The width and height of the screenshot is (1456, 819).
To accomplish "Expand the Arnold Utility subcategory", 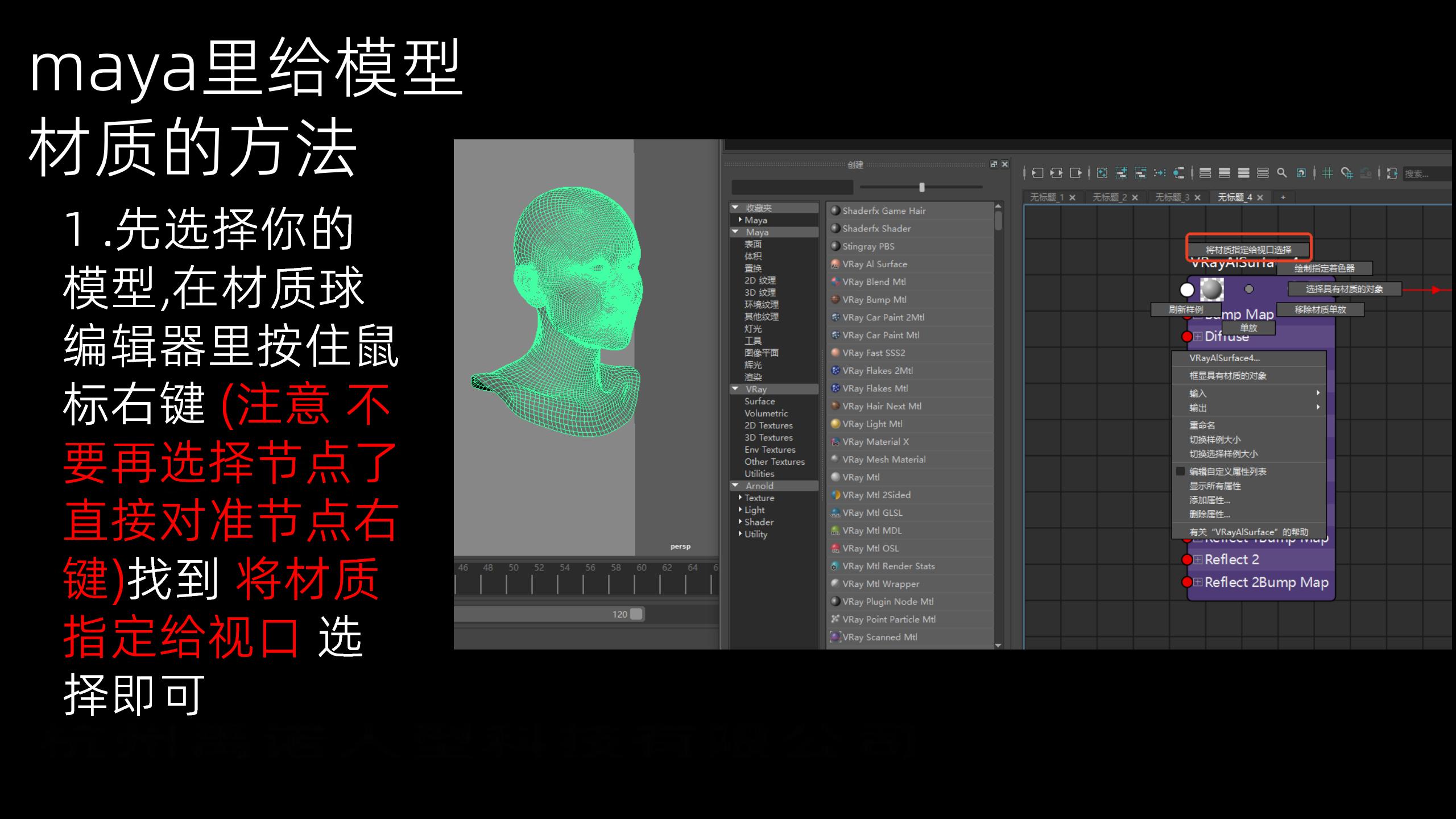I will pos(740,533).
